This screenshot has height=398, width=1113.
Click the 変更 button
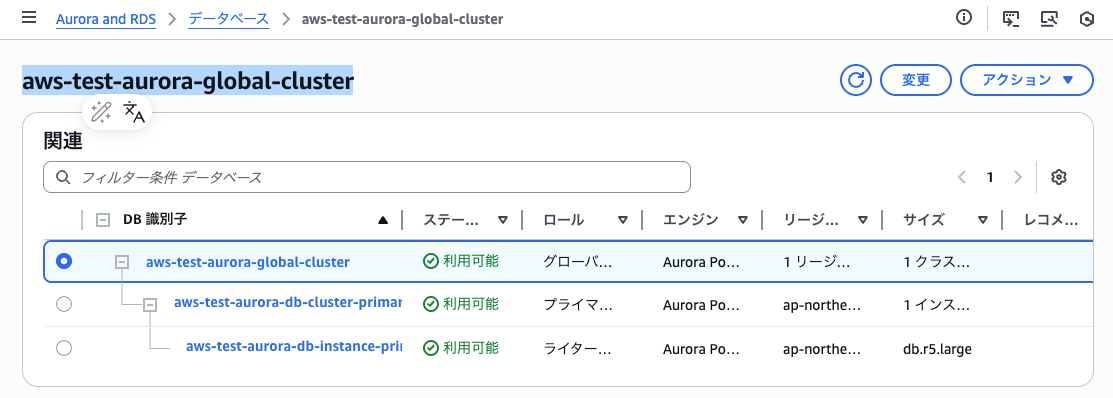click(x=916, y=80)
